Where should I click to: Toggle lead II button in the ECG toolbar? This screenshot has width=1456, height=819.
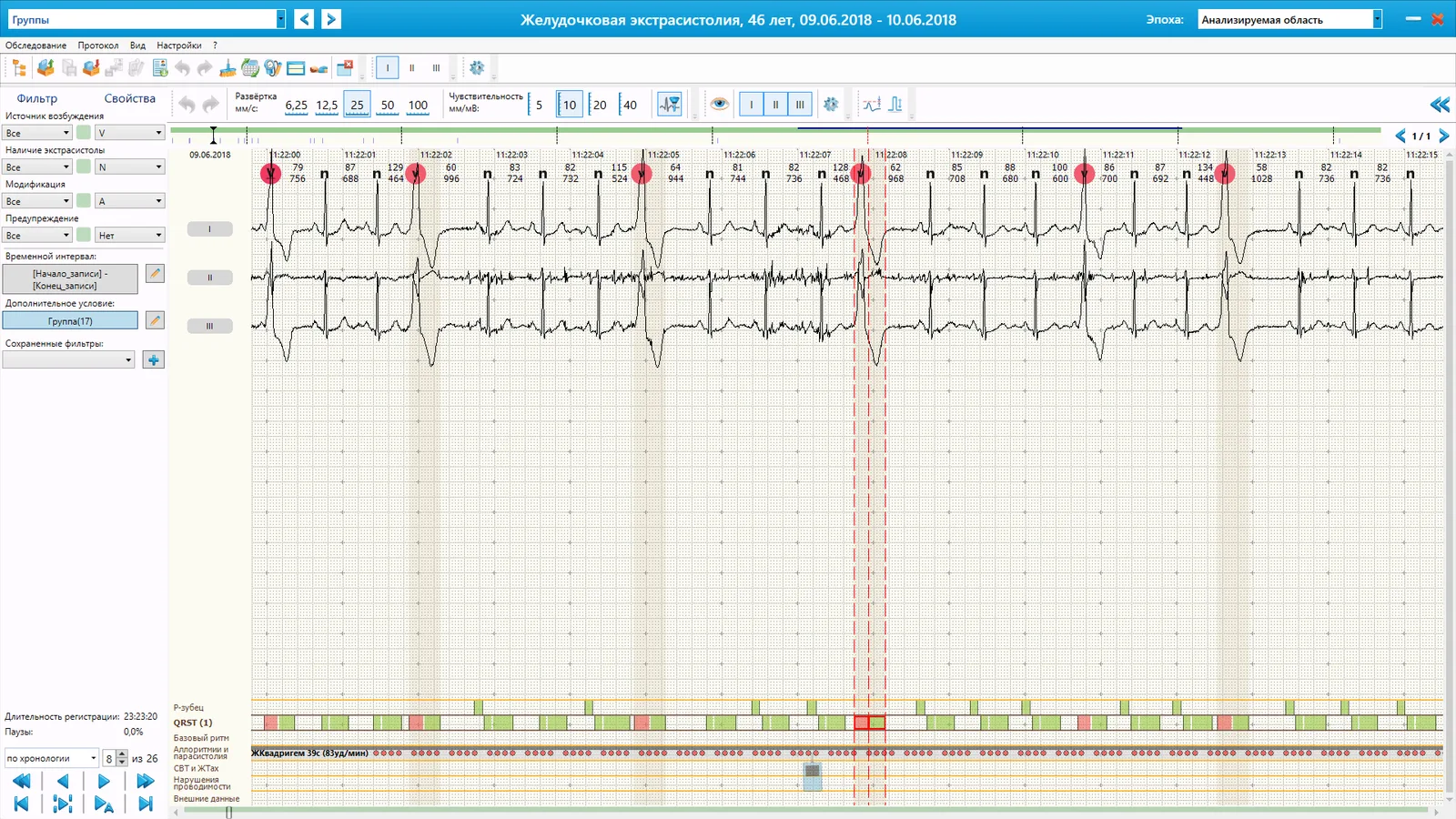coord(775,105)
